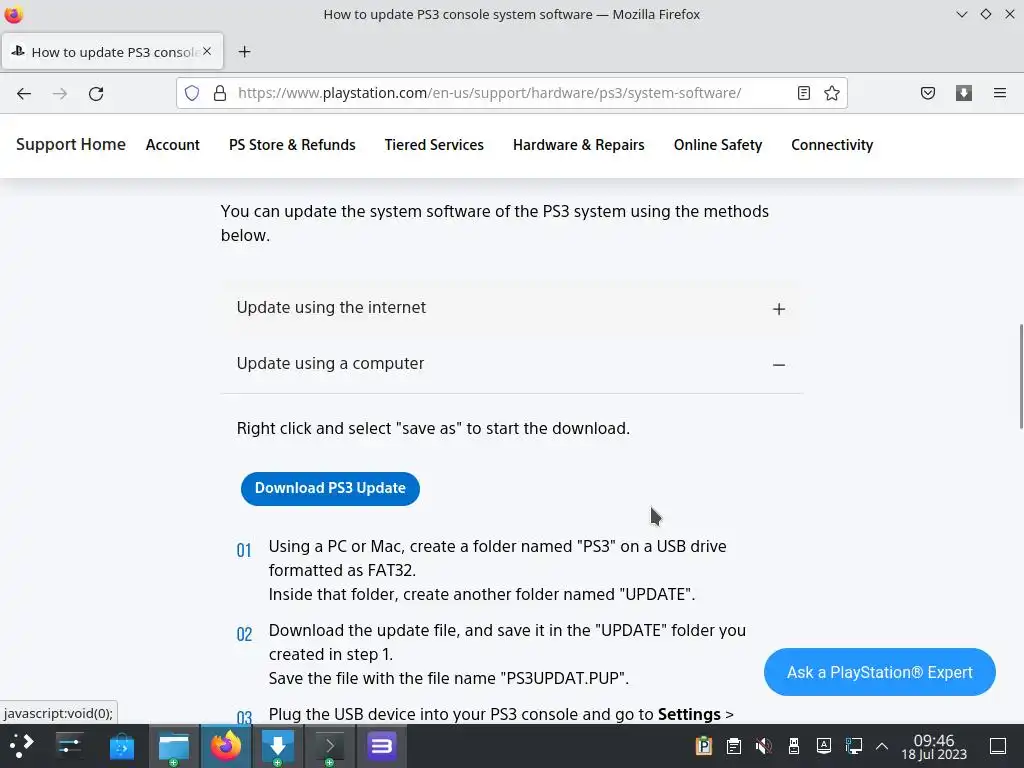Expand 'Update using the internet' section
This screenshot has height=768, width=1024.
(x=511, y=308)
